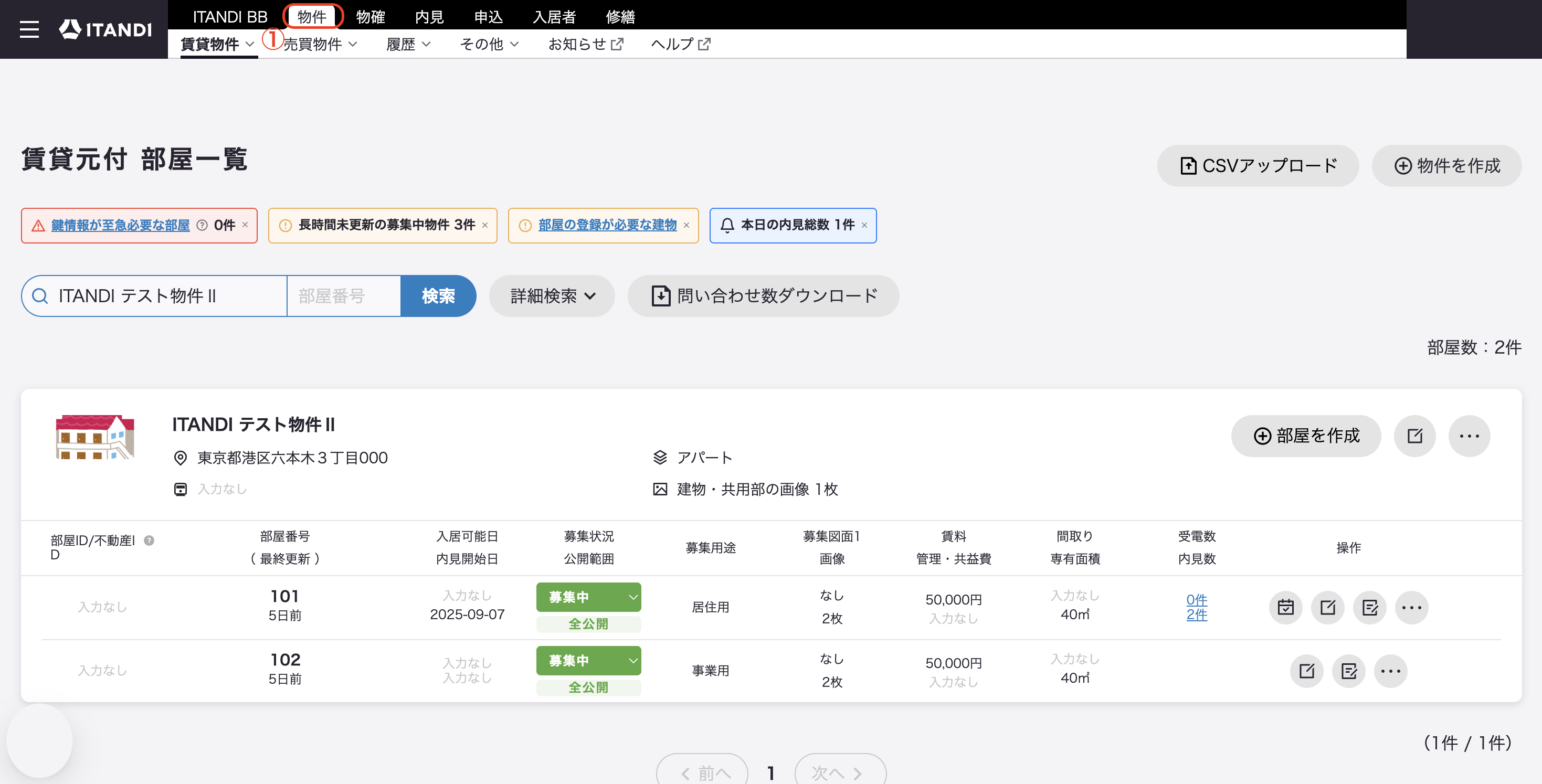Image resolution: width=1542 pixels, height=784 pixels.
Task: Click help icon next to 部屋ID/不動産ID
Action: [x=149, y=541]
